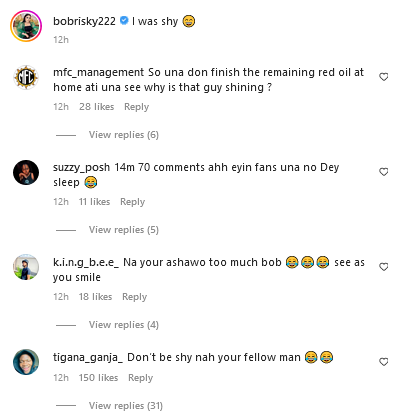The height and width of the screenshot is (420, 399).
Task: Like the mfc_management comment with the heart
Action: 384,77
